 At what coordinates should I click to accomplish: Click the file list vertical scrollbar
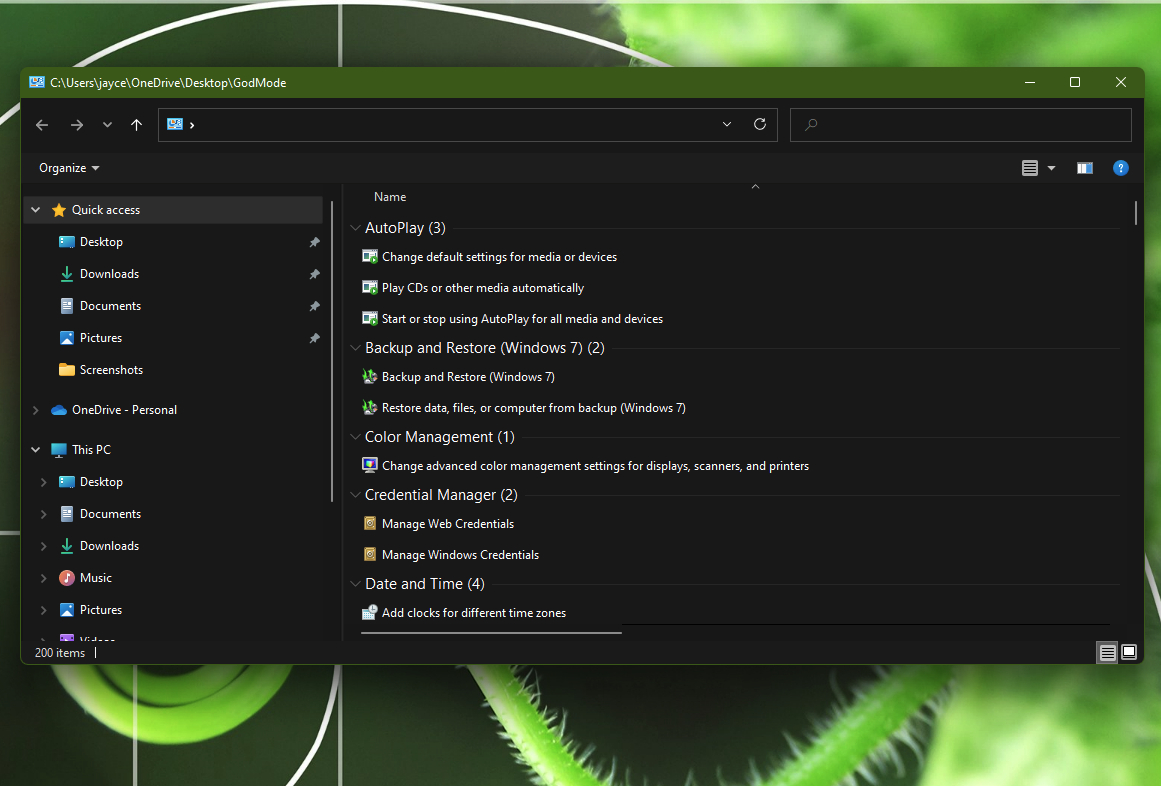tap(1135, 212)
